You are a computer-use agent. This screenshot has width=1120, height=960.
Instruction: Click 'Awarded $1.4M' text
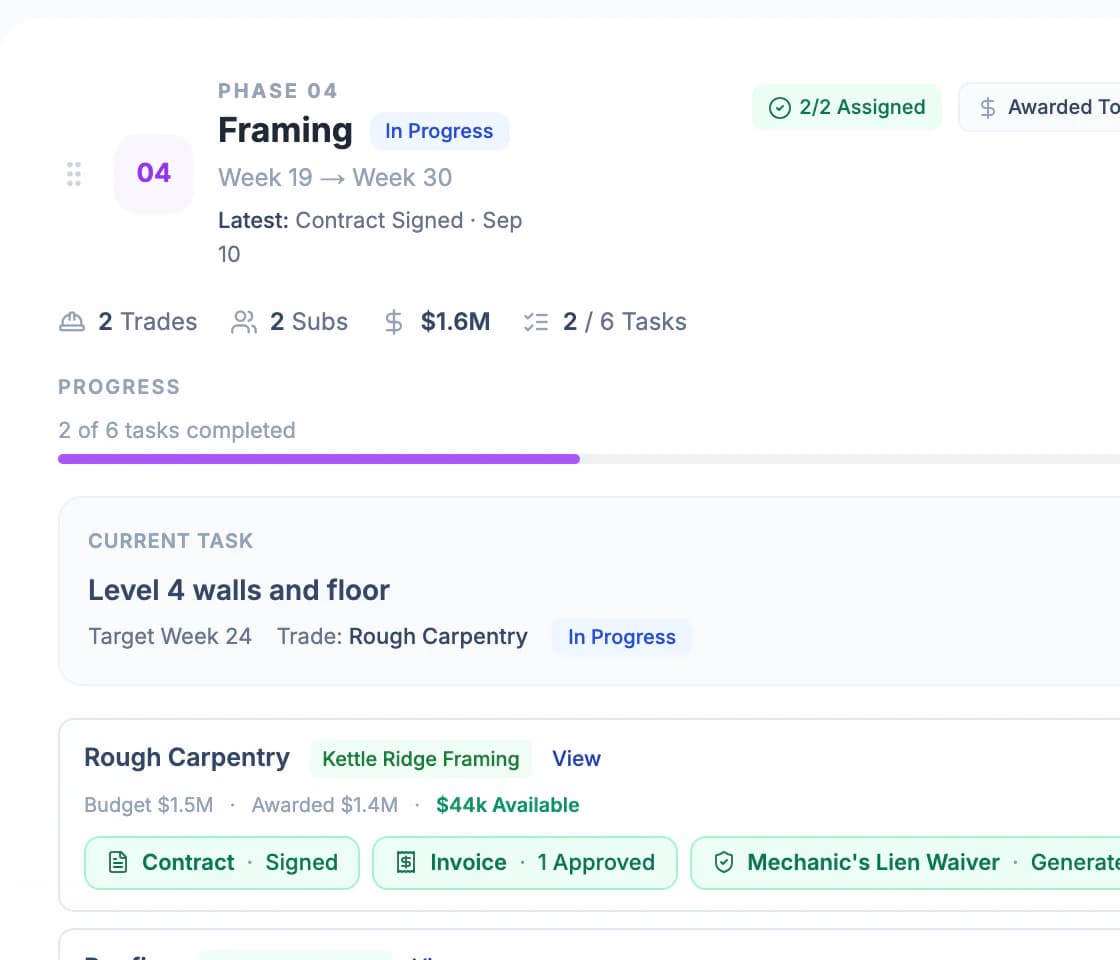[x=324, y=805]
